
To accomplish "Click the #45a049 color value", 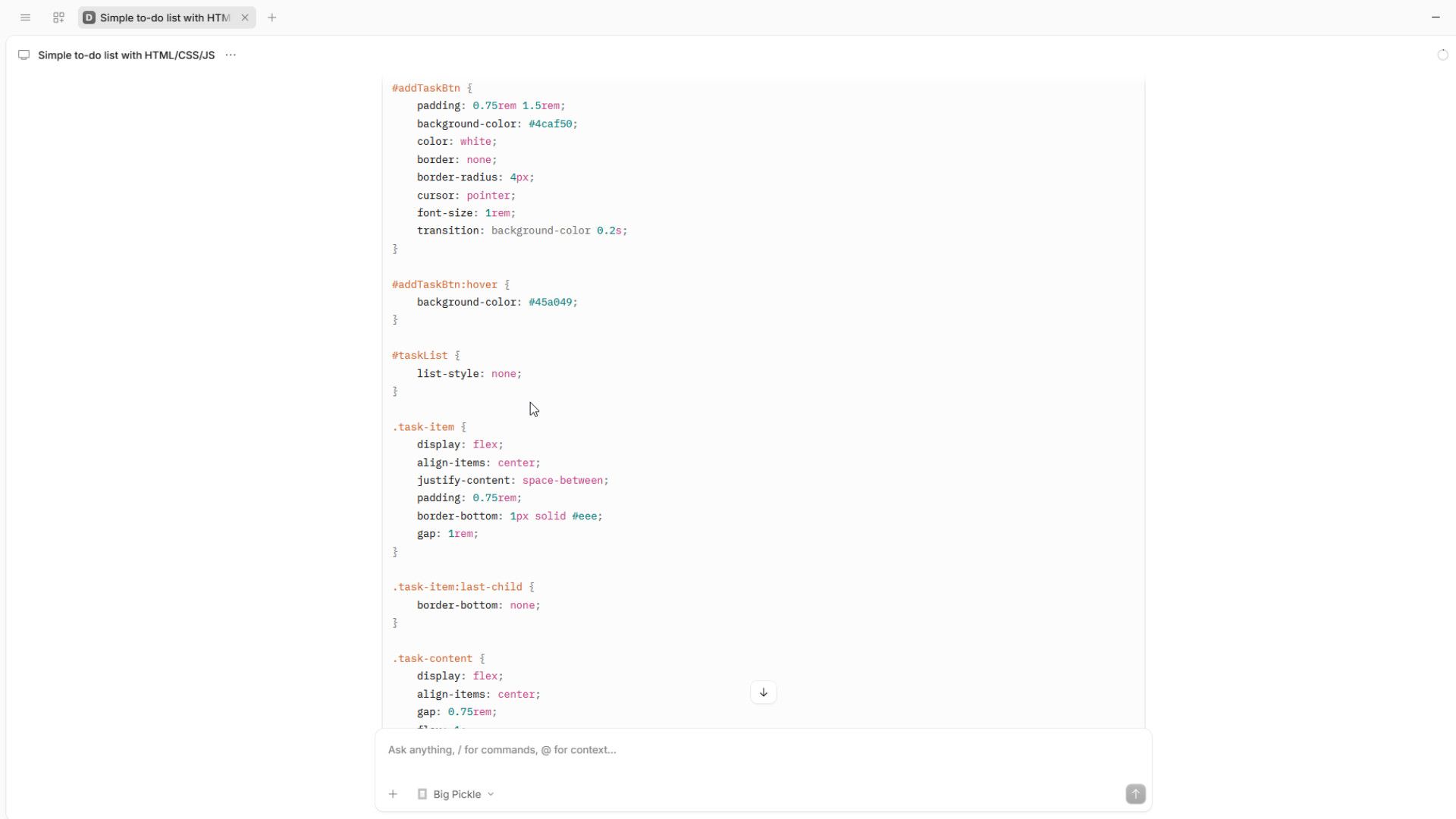I will point(551,302).
